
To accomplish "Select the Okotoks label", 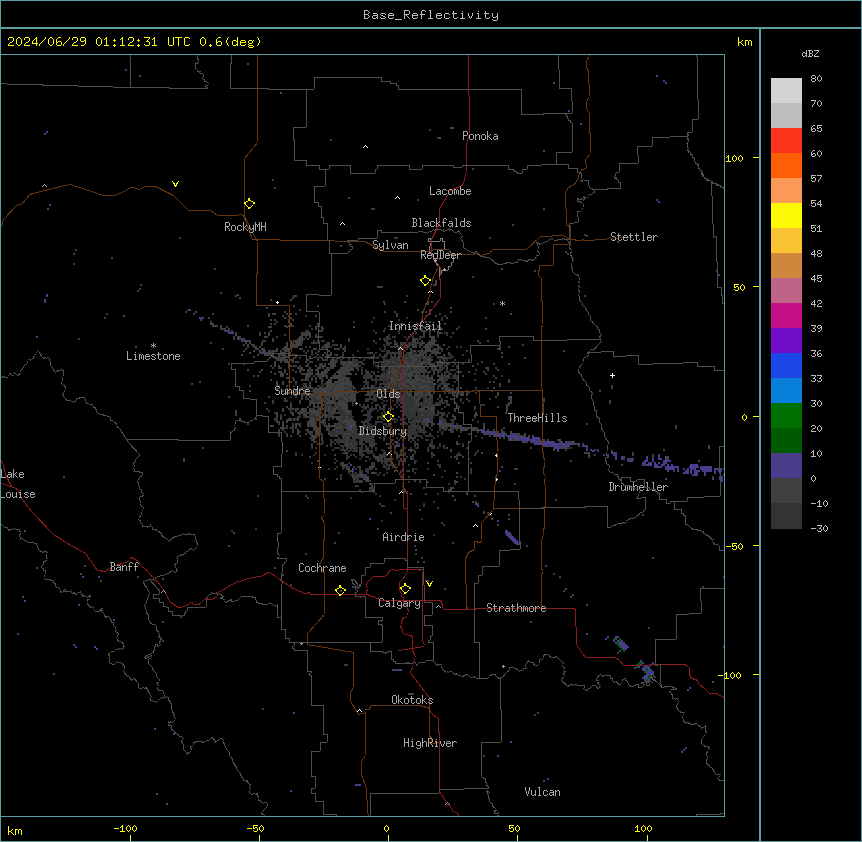I will (x=412, y=700).
